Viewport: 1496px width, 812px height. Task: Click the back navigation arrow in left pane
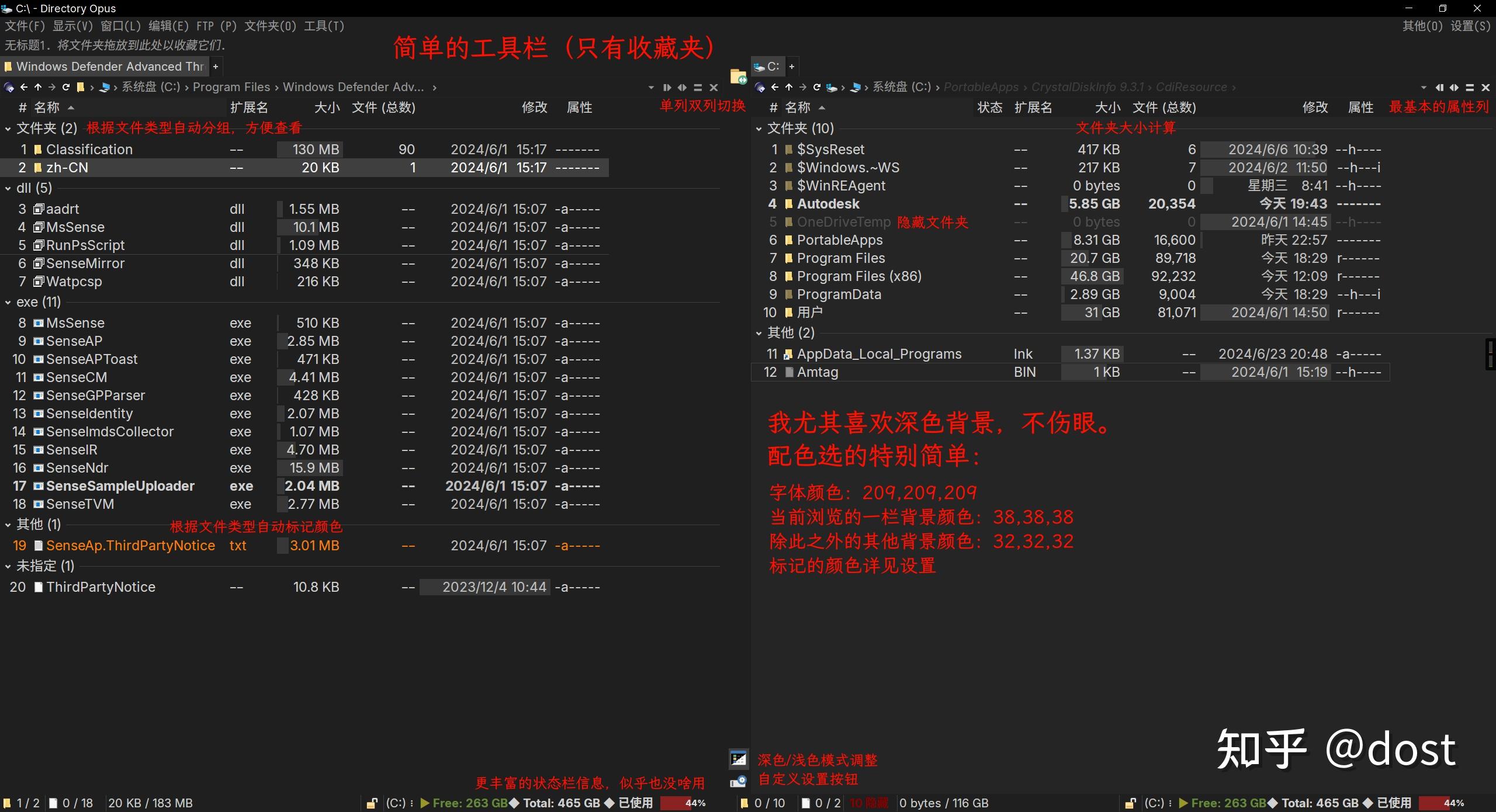click(x=23, y=86)
